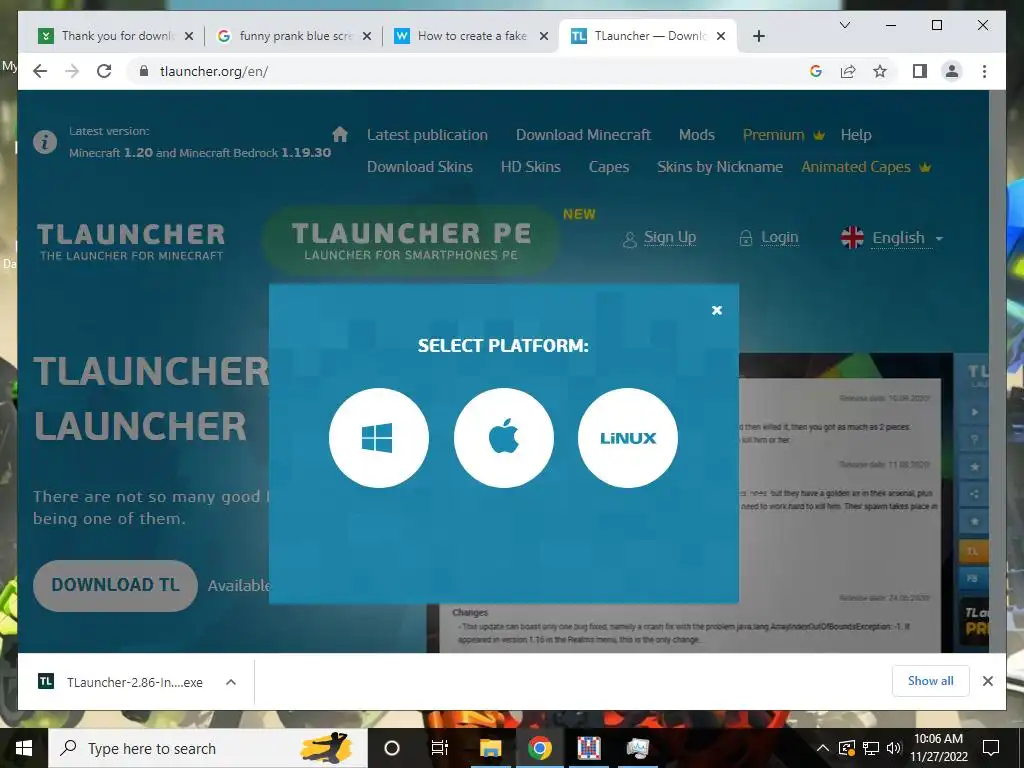Toggle the Chrome side panel
The height and width of the screenshot is (768, 1024).
[x=920, y=71]
